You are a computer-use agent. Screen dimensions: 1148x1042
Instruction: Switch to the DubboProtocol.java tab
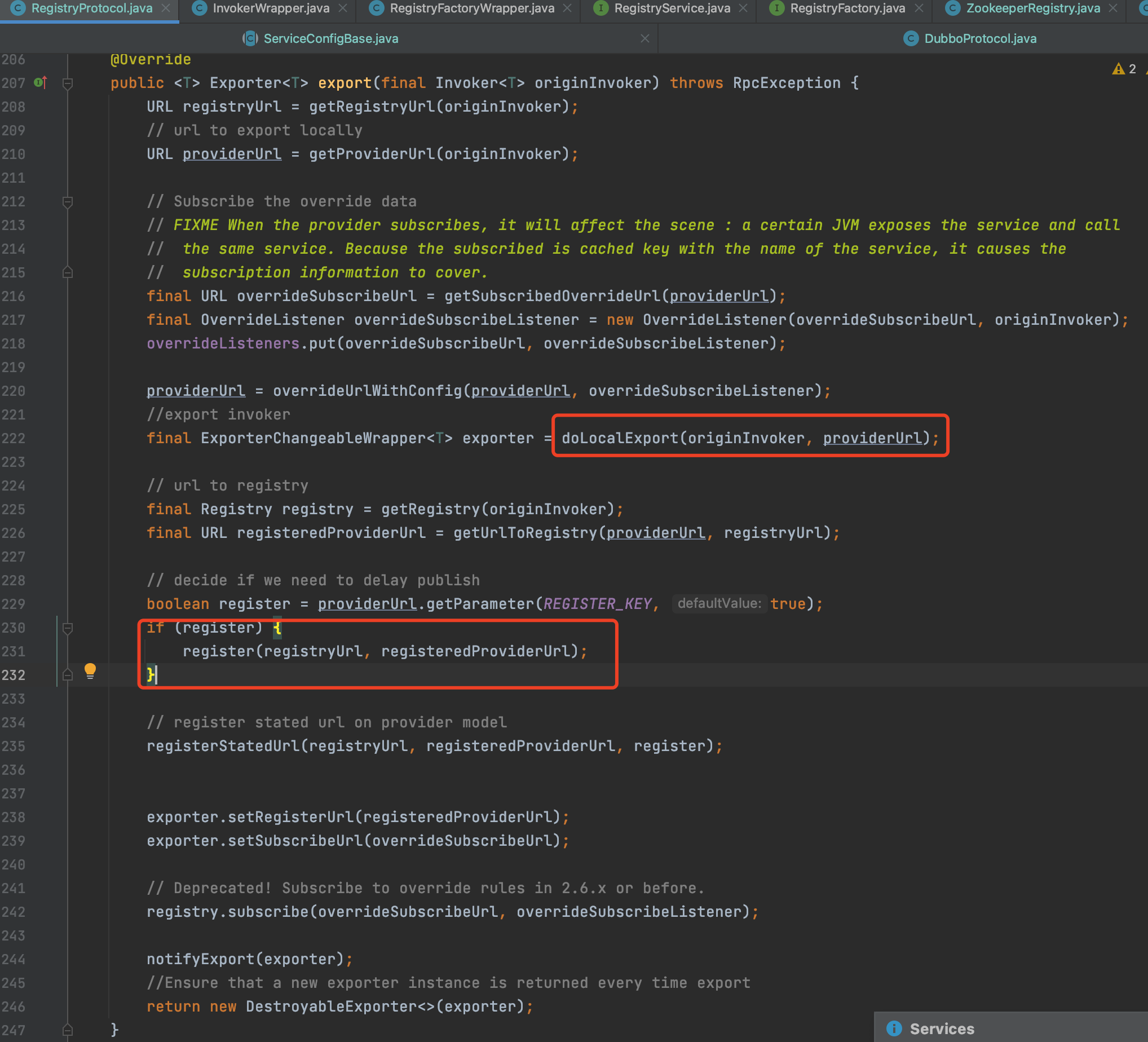point(979,38)
